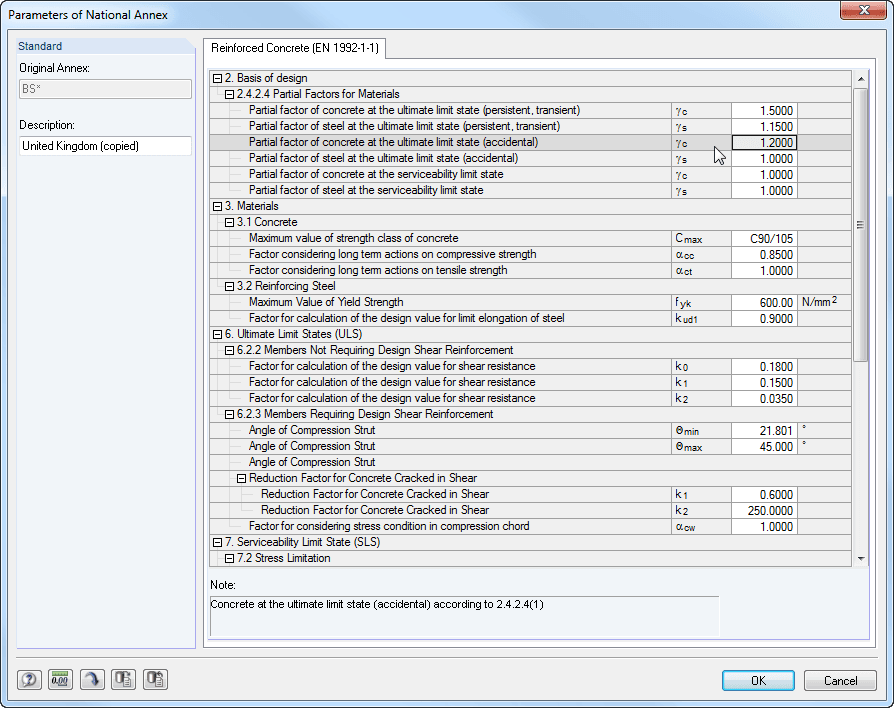Screen dimensions: 894x708
Task: Open help with the question mark icon
Action: pyautogui.click(x=29, y=679)
